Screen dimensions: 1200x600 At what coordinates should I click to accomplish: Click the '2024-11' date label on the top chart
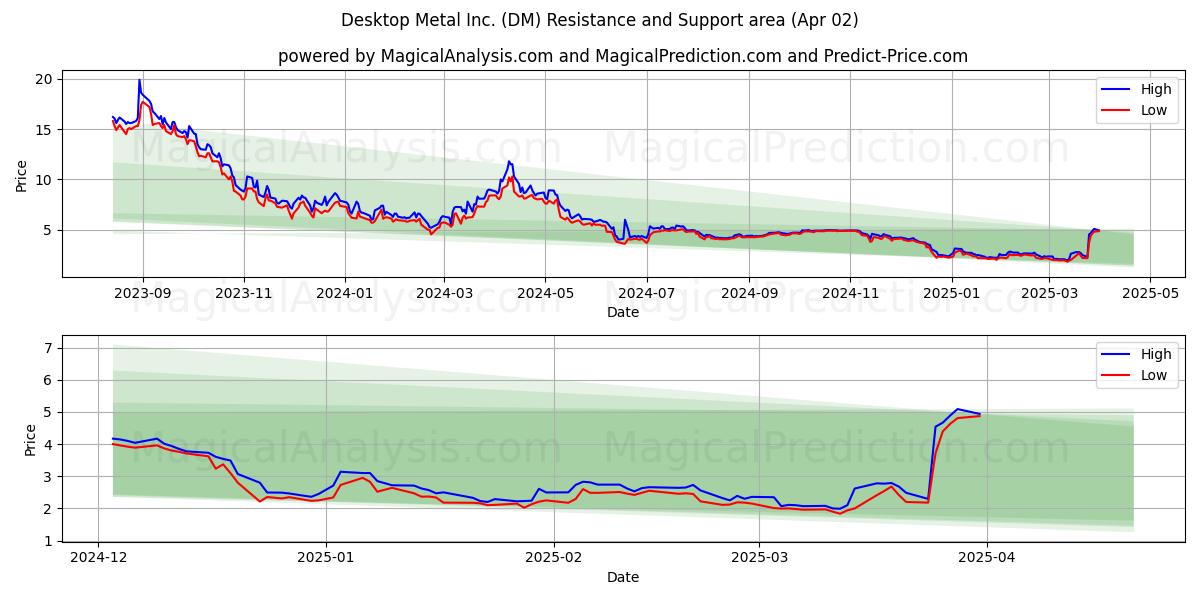pyautogui.click(x=850, y=294)
